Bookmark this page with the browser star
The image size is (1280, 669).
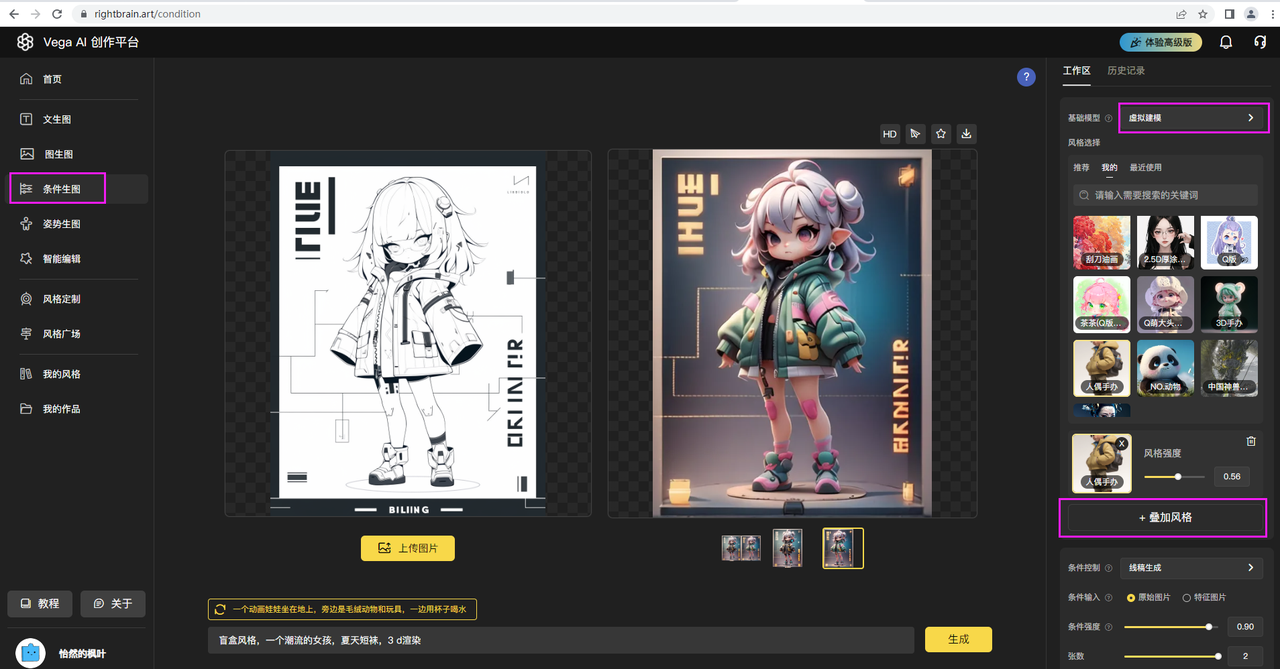pyautogui.click(x=1203, y=14)
